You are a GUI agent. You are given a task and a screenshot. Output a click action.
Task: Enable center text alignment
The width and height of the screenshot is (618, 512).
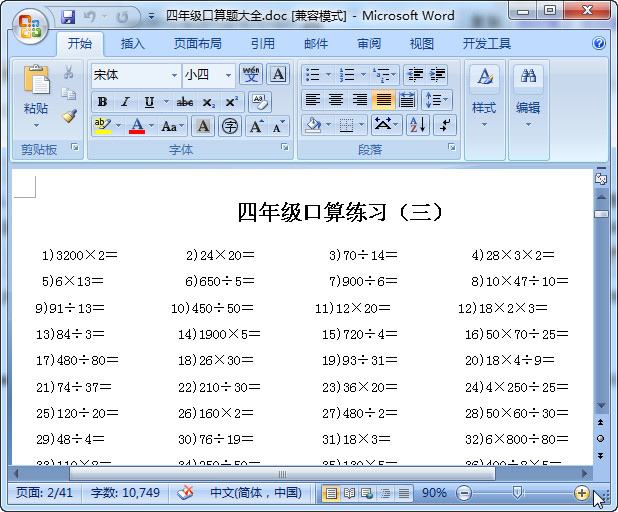(x=336, y=99)
